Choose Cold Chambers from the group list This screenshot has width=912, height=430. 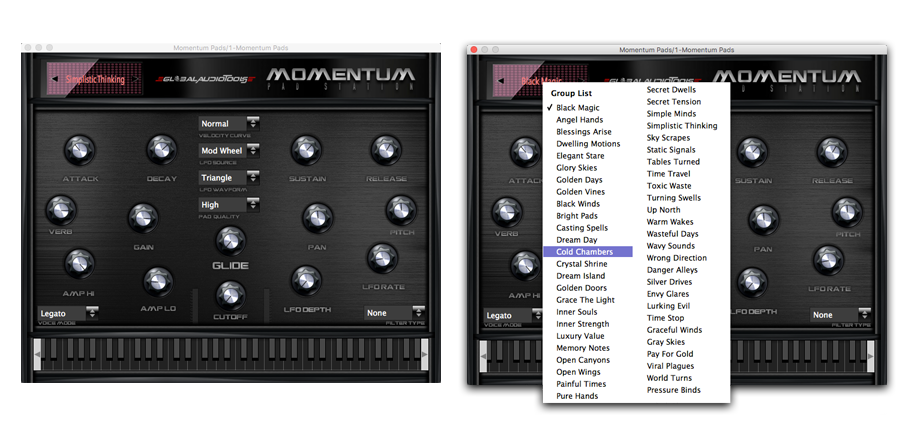pyautogui.click(x=587, y=251)
